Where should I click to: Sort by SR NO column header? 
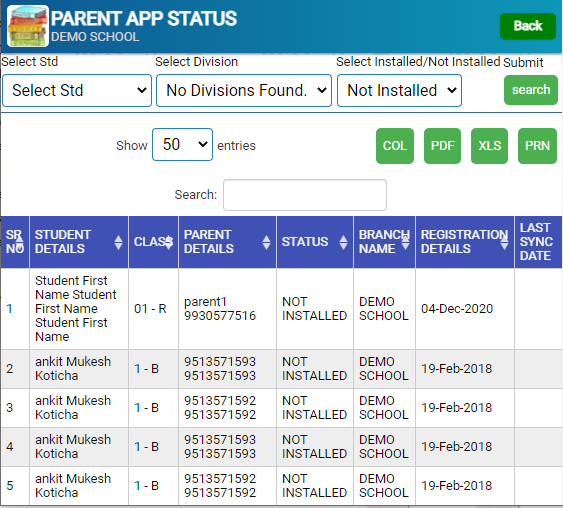[15, 242]
